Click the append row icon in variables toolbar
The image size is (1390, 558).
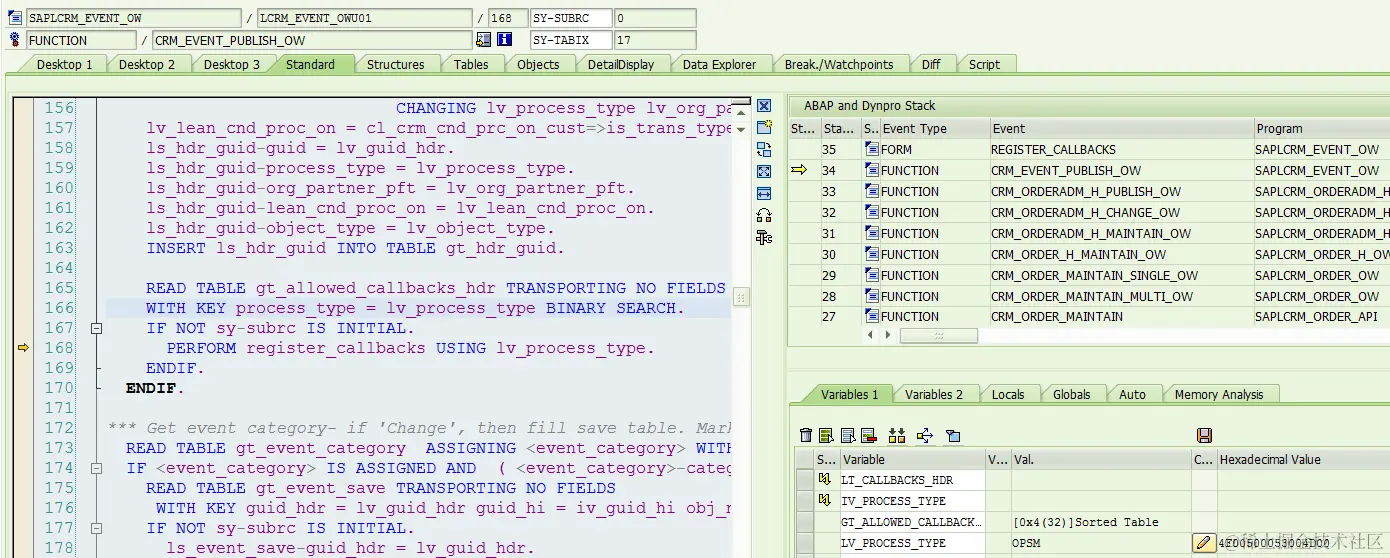tap(847, 435)
